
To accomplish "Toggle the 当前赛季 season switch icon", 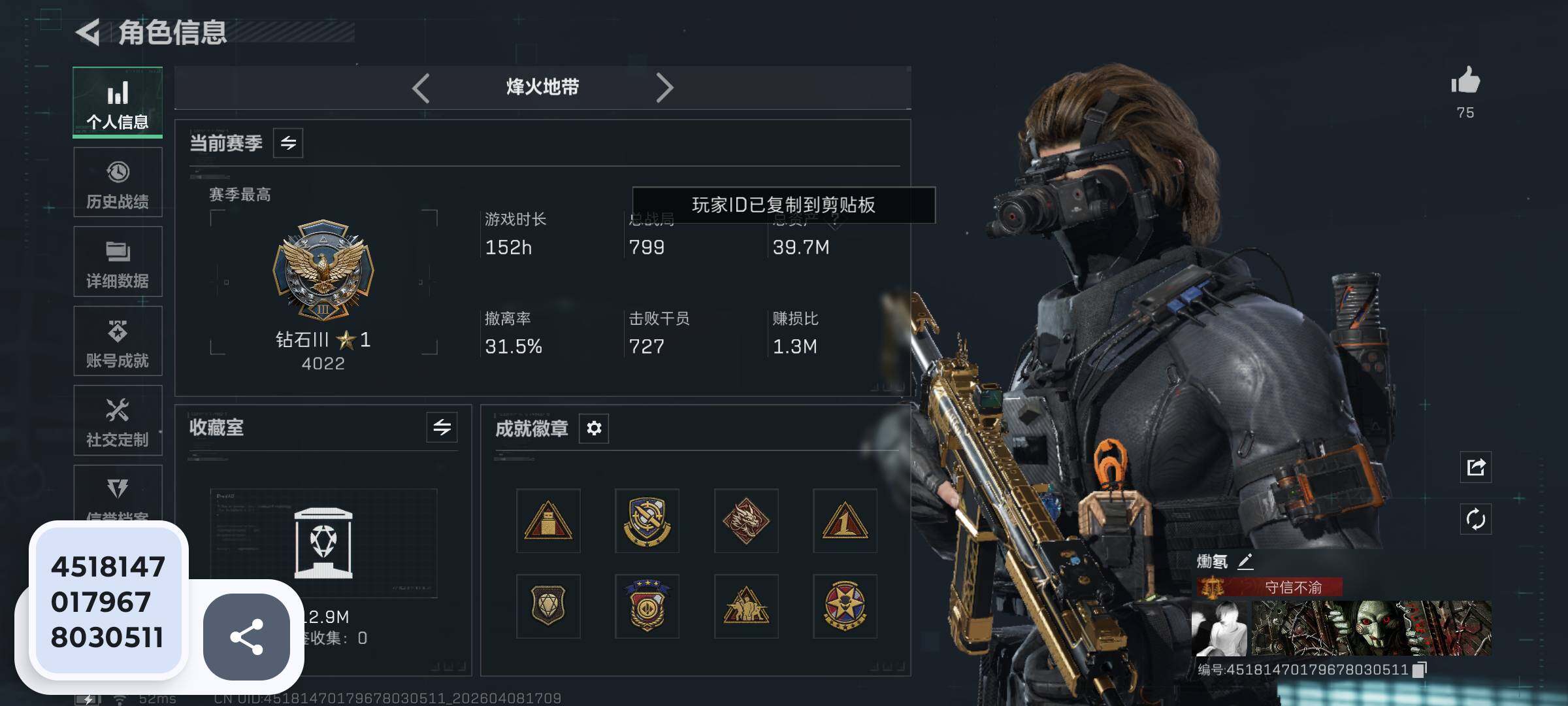I will 288,143.
